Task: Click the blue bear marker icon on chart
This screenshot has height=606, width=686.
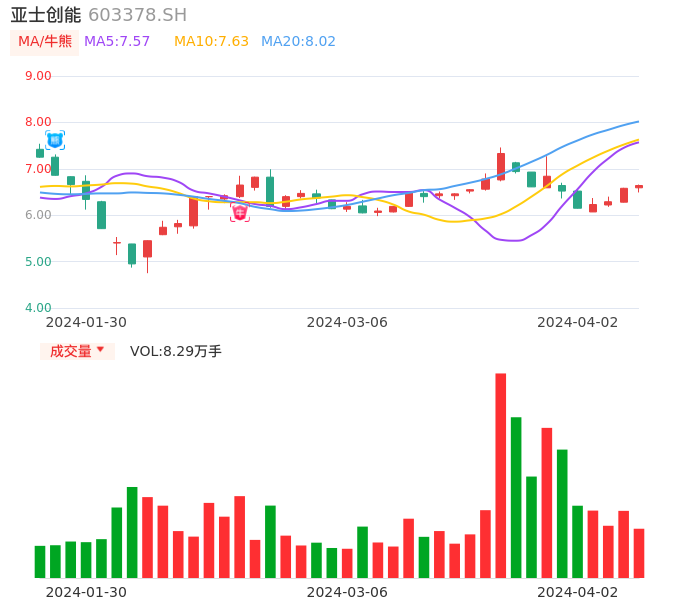Action: coord(55,140)
